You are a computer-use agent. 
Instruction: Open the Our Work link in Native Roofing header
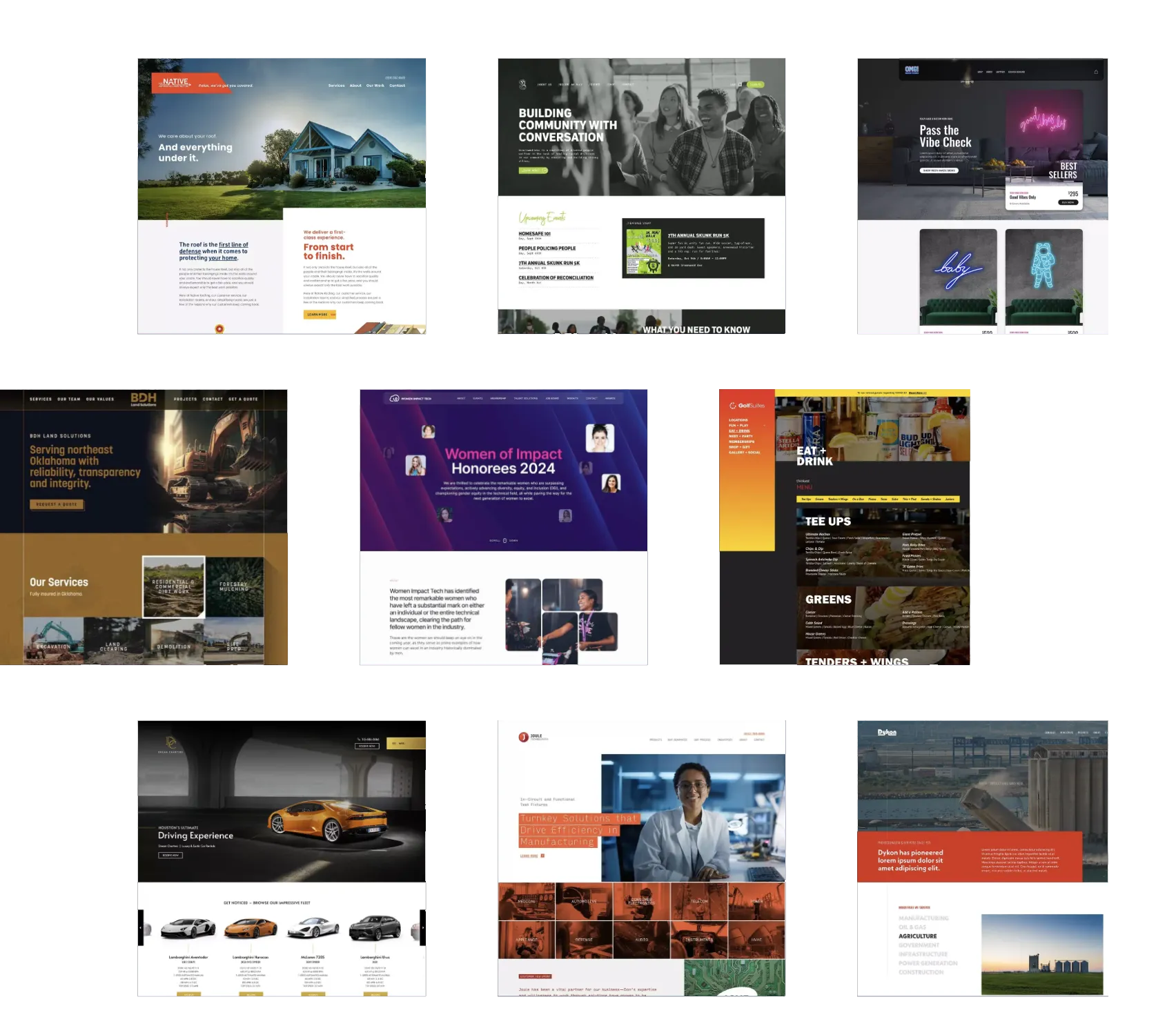375,86
